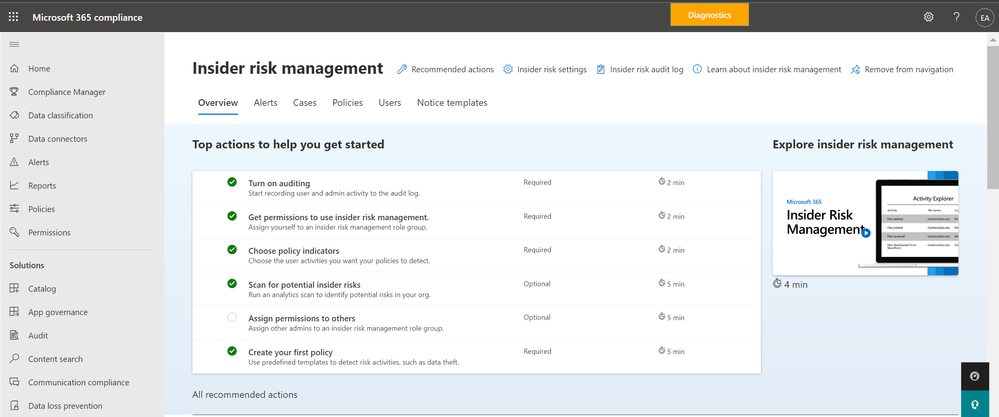Click the Turn on auditing green checkmark
Screen dimensions: 999x417
[x=232, y=182]
